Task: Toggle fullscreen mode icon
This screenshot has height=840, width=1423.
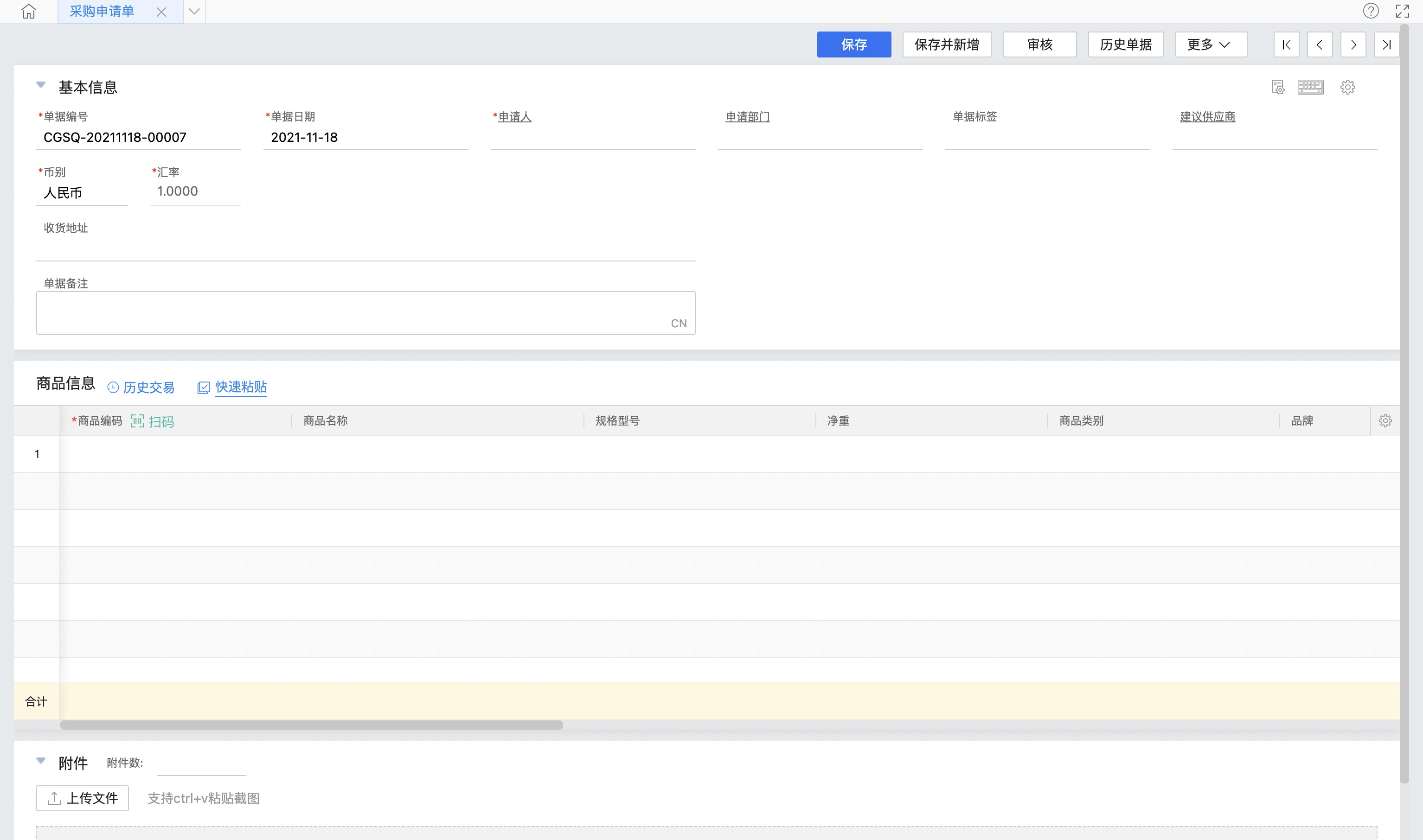Action: (x=1402, y=11)
